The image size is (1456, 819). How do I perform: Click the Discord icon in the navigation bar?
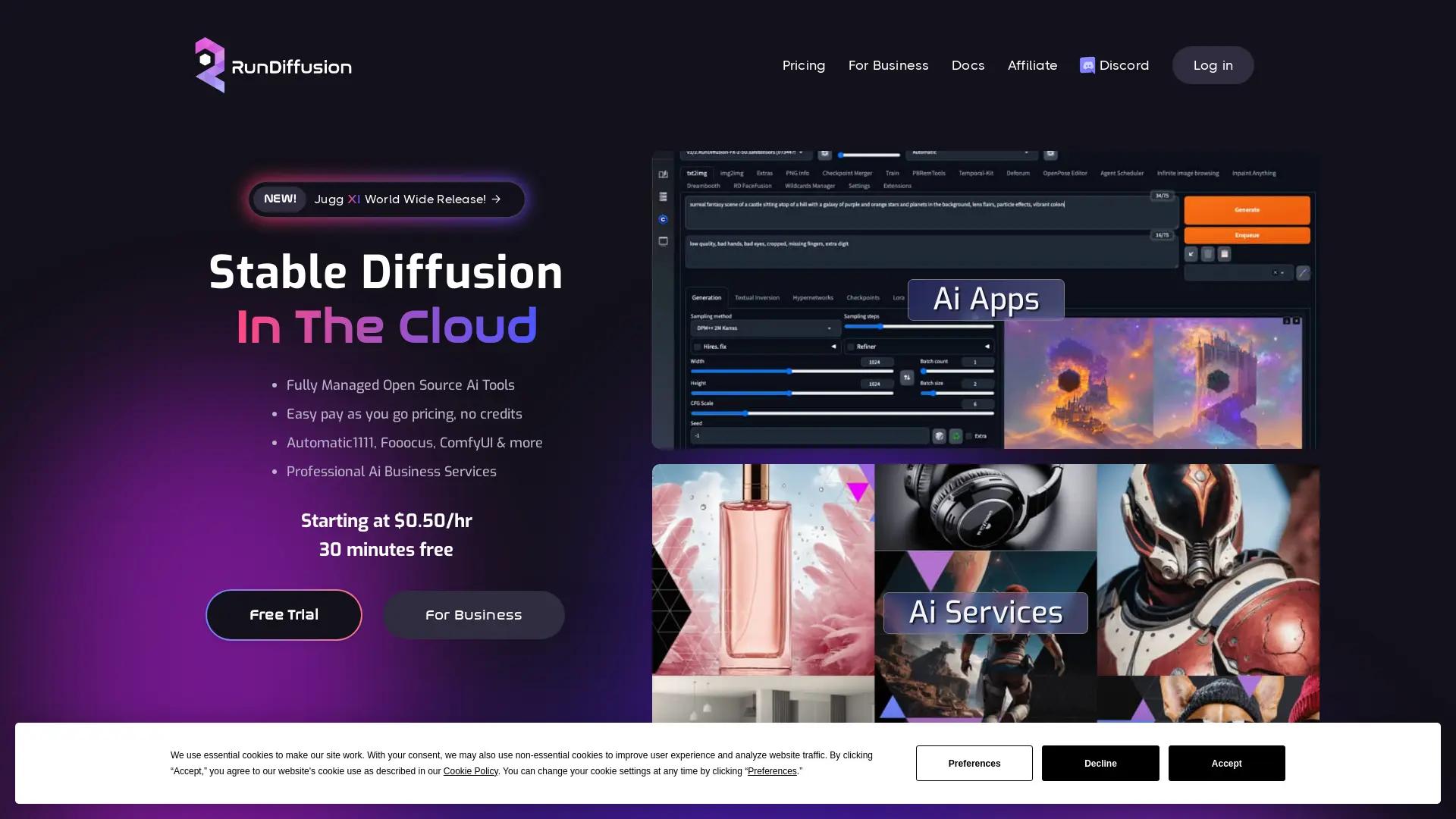pyautogui.click(x=1086, y=65)
